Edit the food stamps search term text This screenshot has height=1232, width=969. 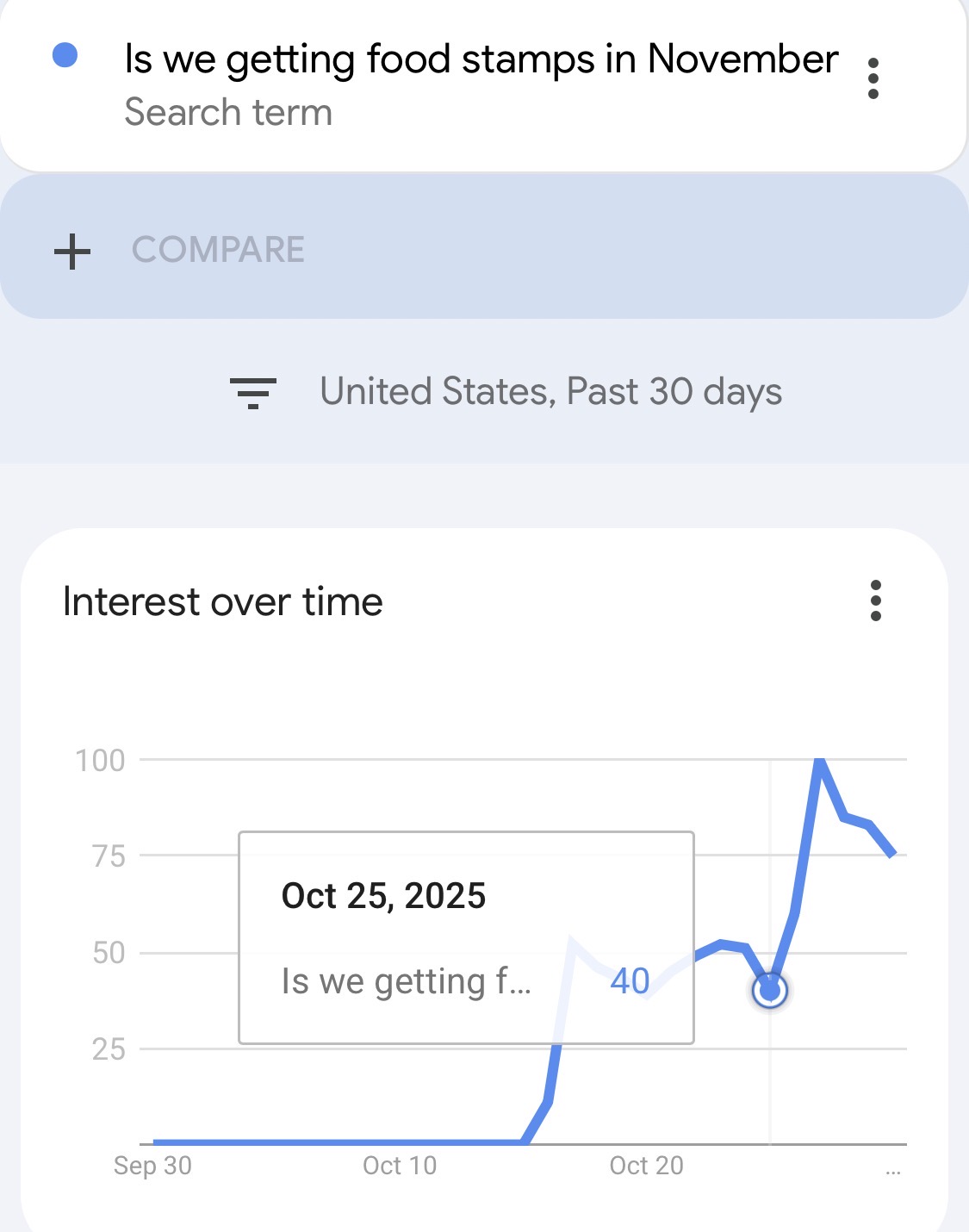[481, 59]
